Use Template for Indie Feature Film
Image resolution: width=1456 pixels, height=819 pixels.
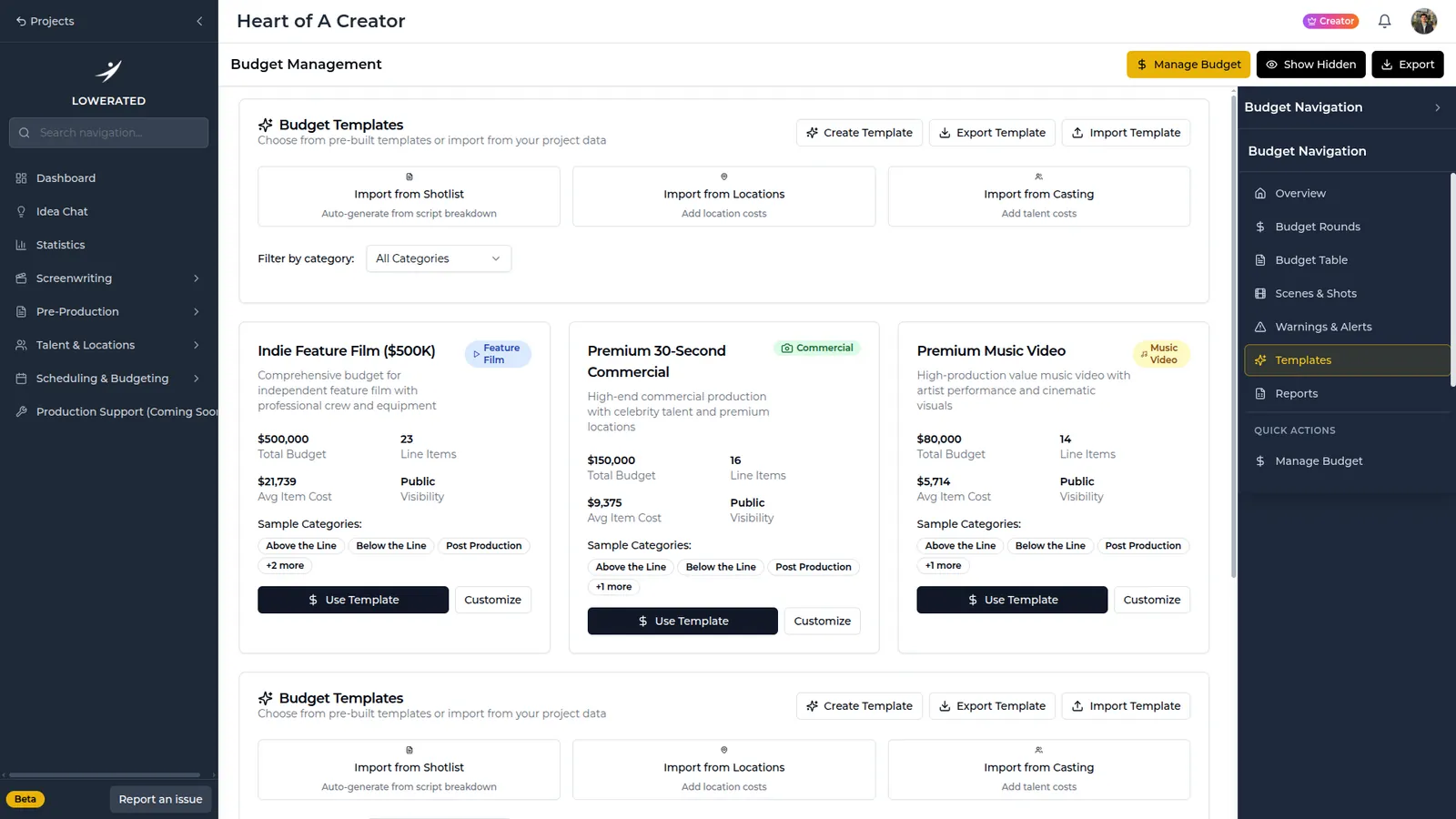pos(353,600)
